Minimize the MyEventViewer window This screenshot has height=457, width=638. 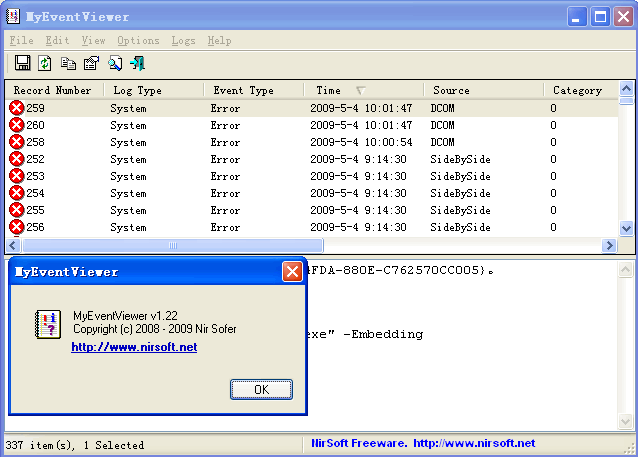tap(577, 17)
